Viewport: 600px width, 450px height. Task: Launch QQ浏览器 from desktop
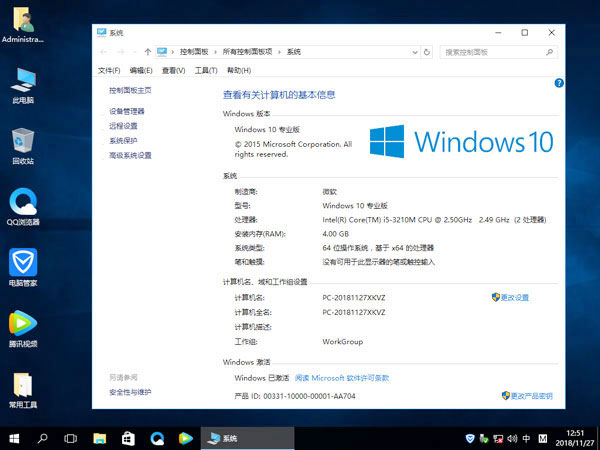[x=23, y=207]
